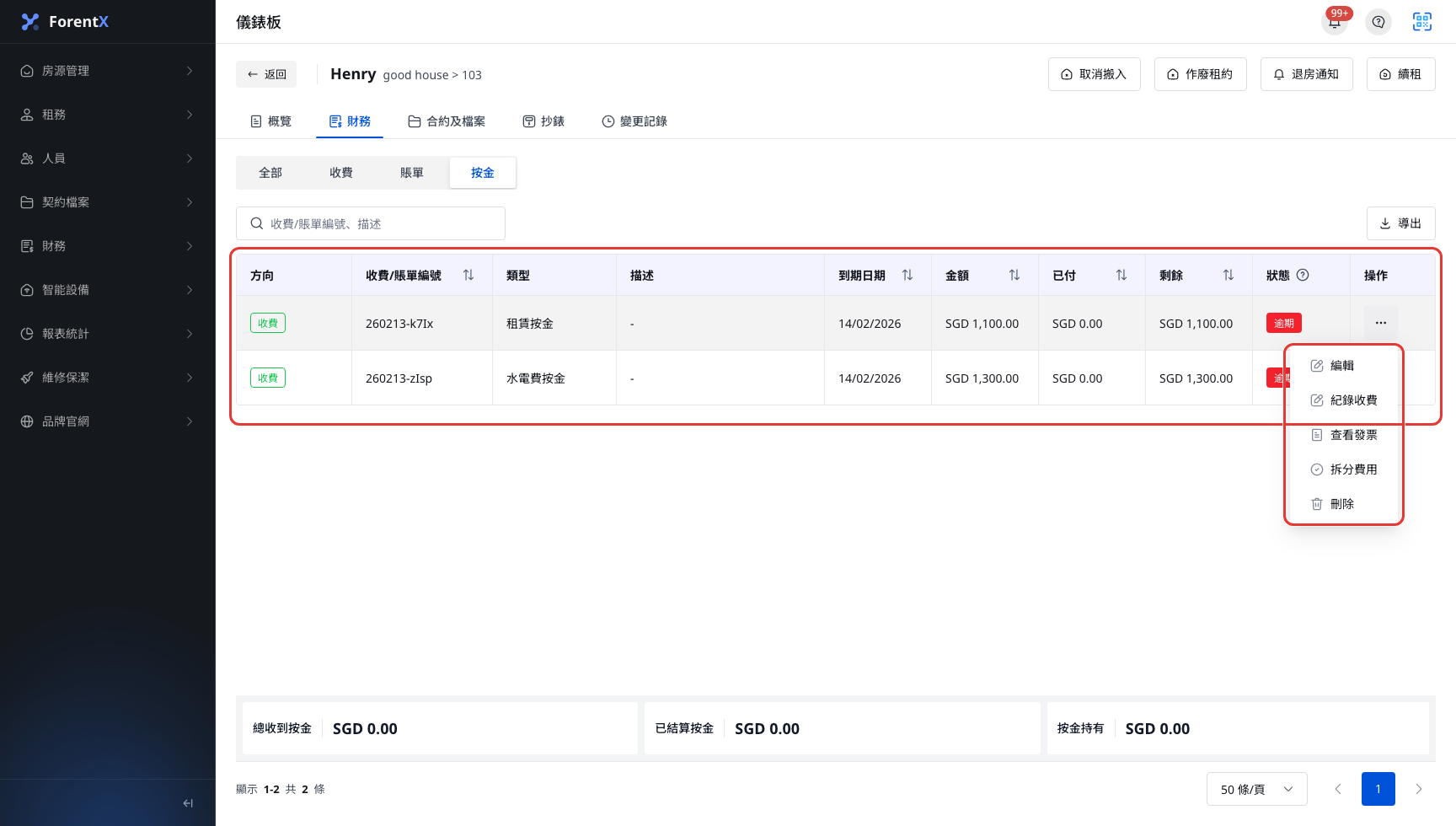Switch to the 變更記錄 tab

(x=634, y=121)
